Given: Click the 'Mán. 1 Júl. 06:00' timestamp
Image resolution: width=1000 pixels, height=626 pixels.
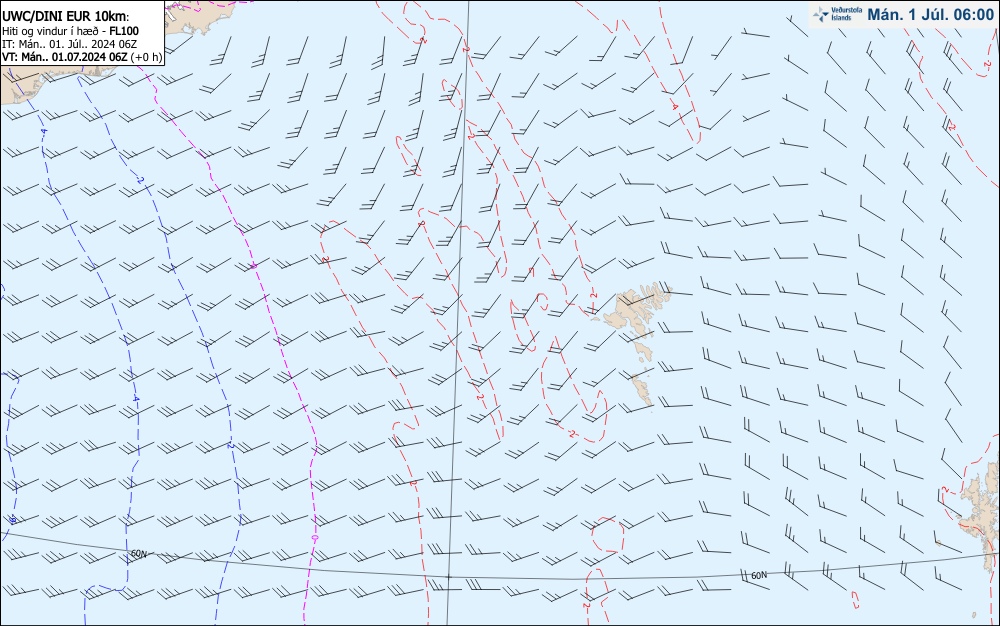Looking at the screenshot, I should tap(930, 15).
